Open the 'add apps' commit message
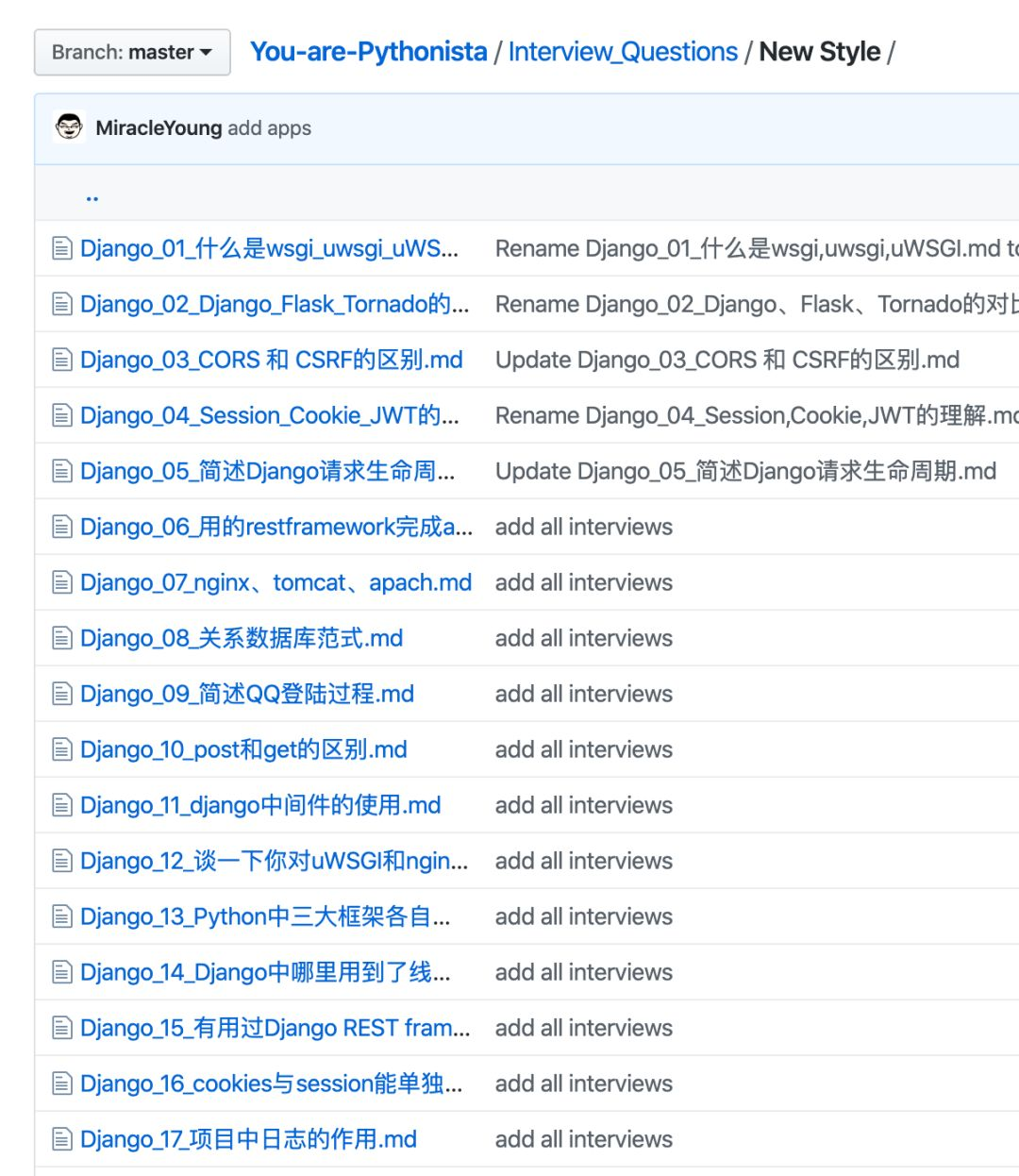1019x1176 pixels. (x=269, y=128)
